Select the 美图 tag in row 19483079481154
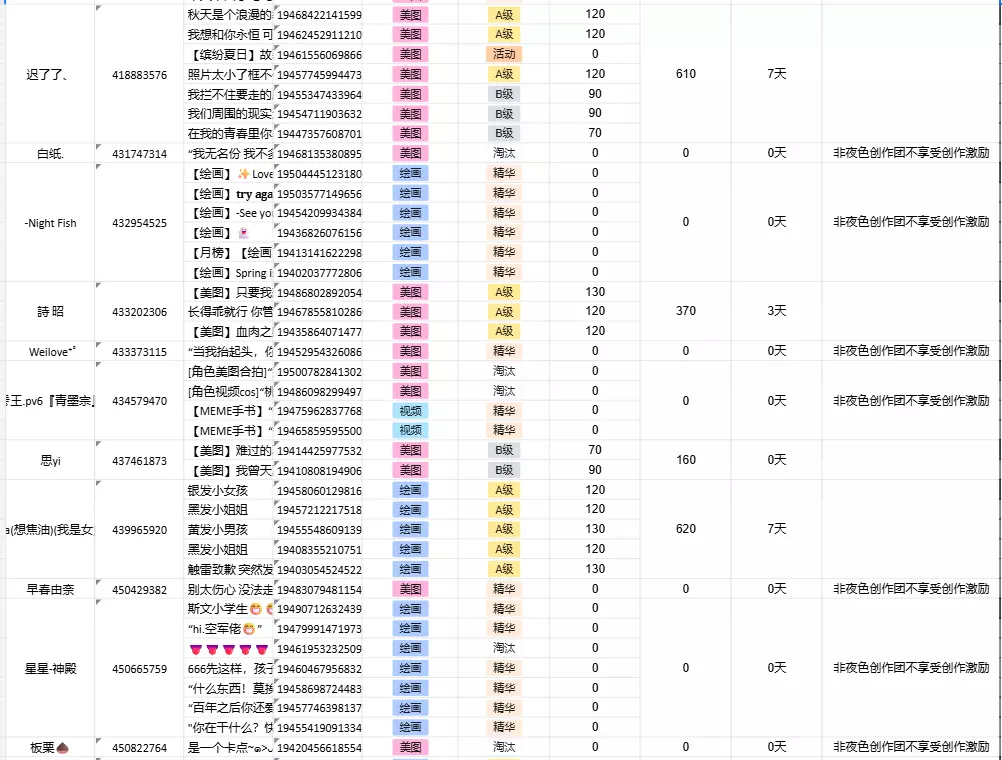The width and height of the screenshot is (1002, 760). pos(410,589)
